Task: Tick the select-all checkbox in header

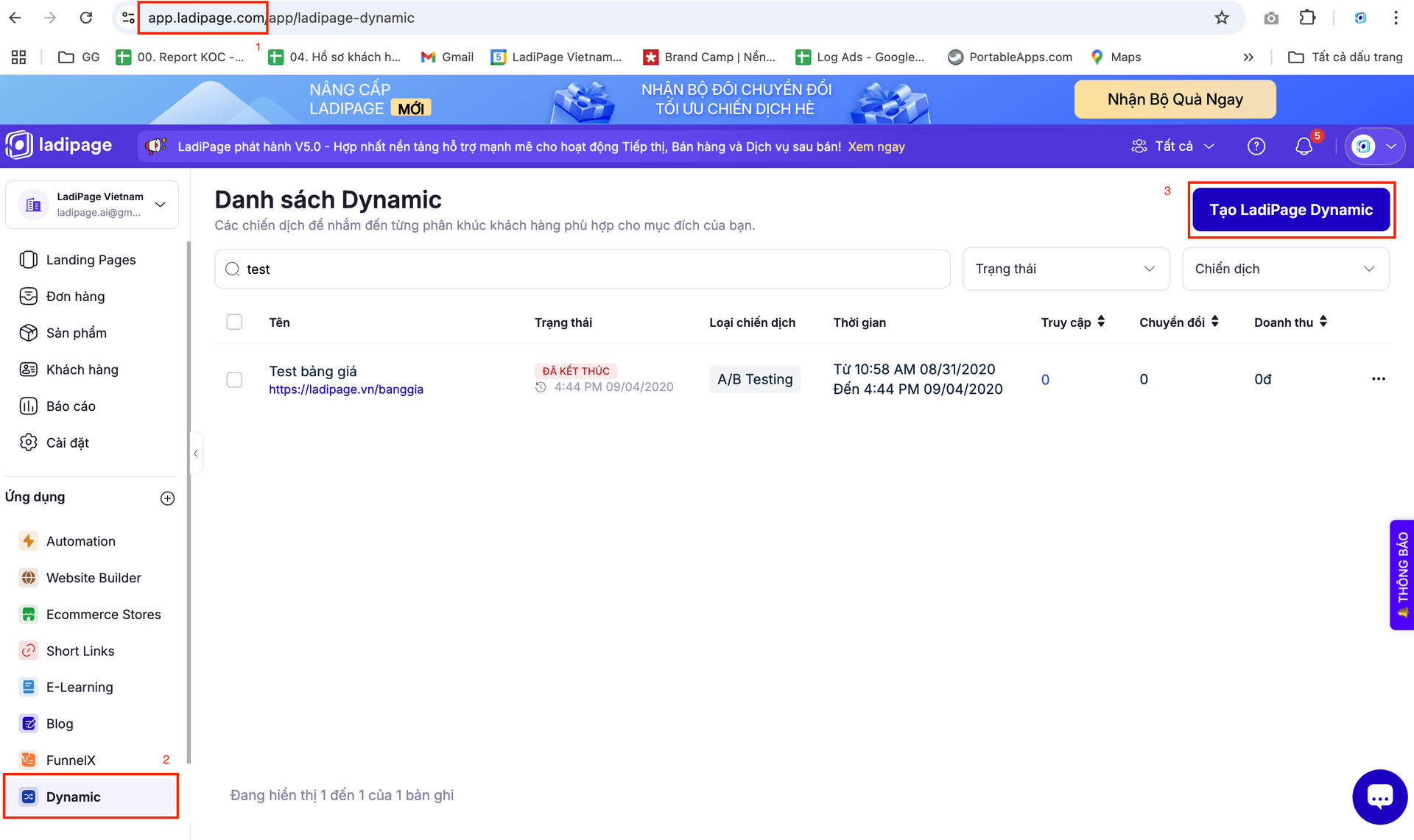Action: (234, 322)
